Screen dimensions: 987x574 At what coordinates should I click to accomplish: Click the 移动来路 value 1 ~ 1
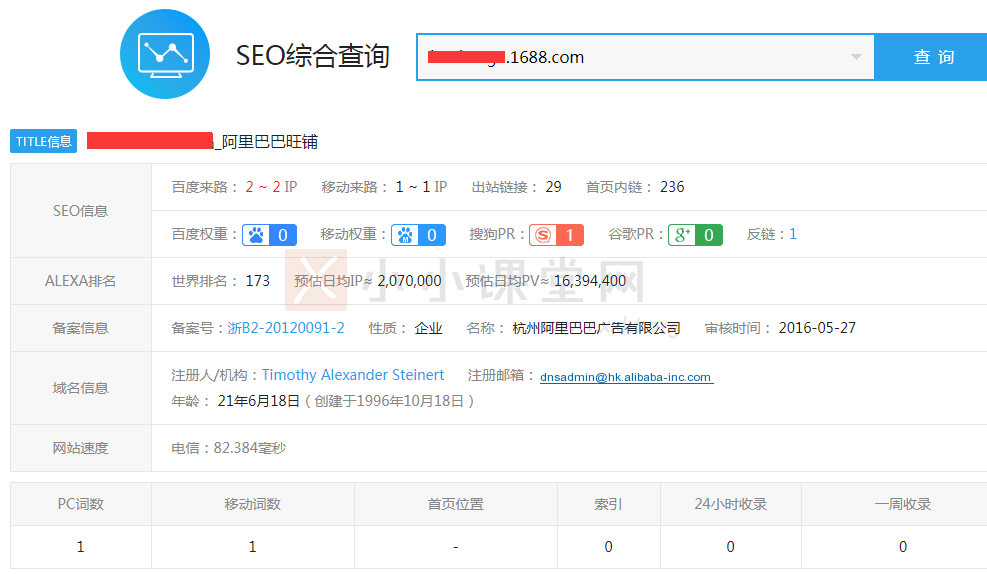click(x=413, y=187)
